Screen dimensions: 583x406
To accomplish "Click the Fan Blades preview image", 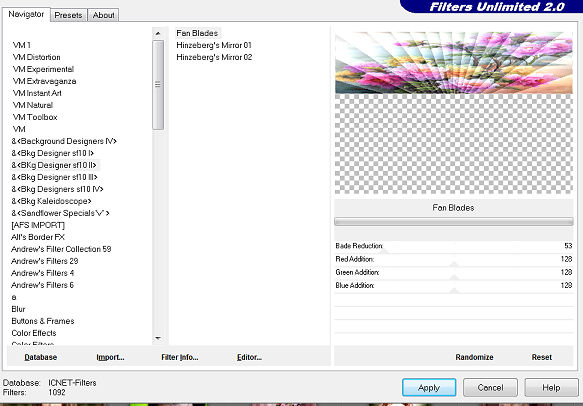I will [x=454, y=62].
